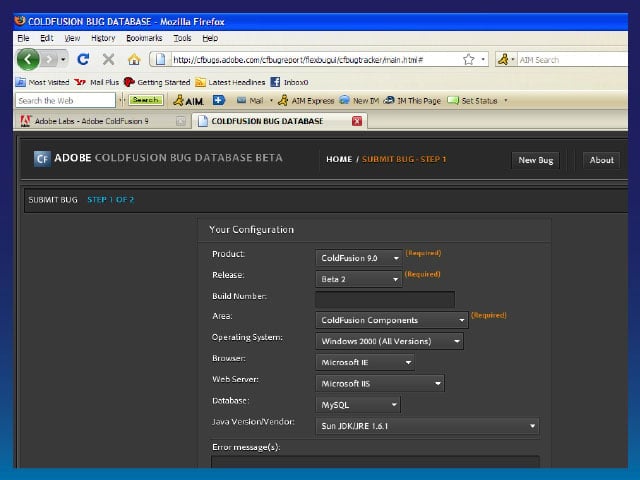640x480 pixels.
Task: Close the COLDFUSION BUG DATABASE tab
Action: [357, 121]
